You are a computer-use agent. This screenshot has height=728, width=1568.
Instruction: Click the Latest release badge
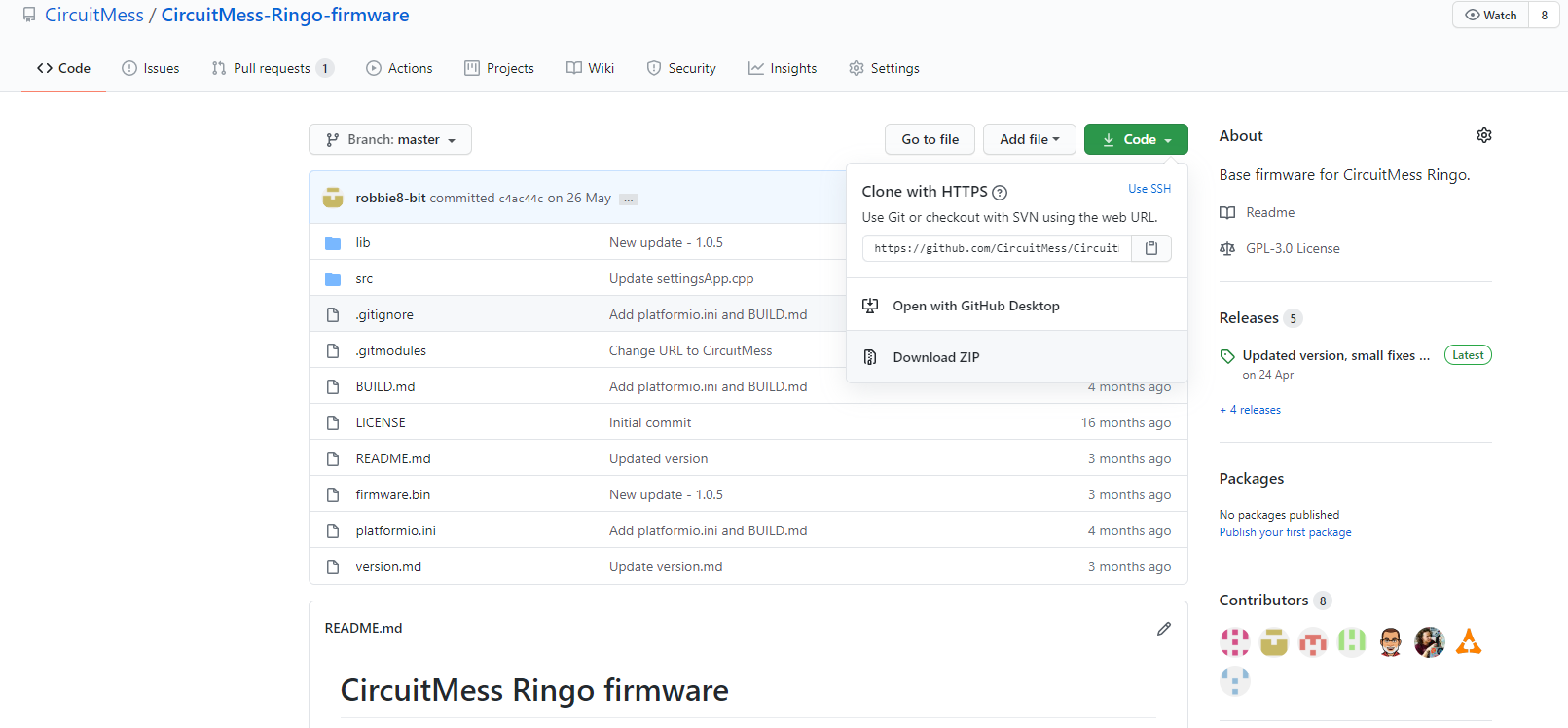pyautogui.click(x=1468, y=355)
